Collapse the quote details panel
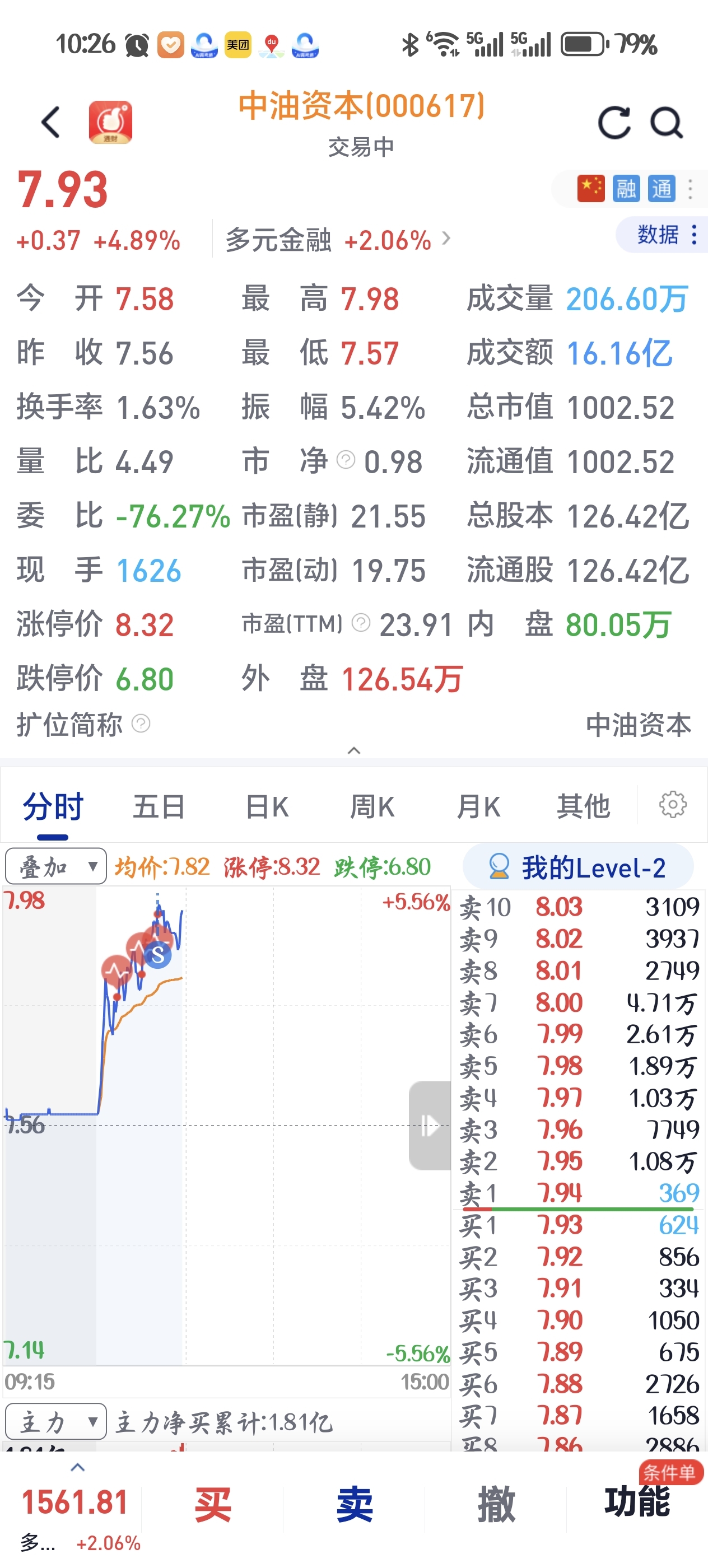This screenshot has height=1568, width=708. tap(353, 750)
